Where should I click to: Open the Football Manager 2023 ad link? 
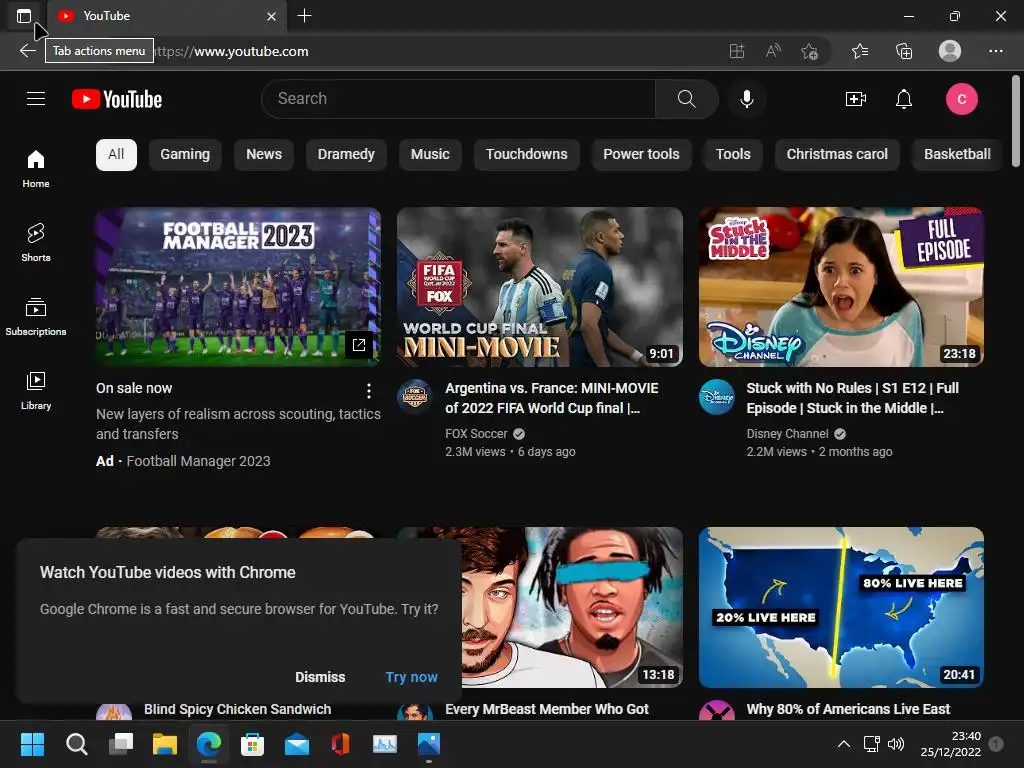point(198,461)
